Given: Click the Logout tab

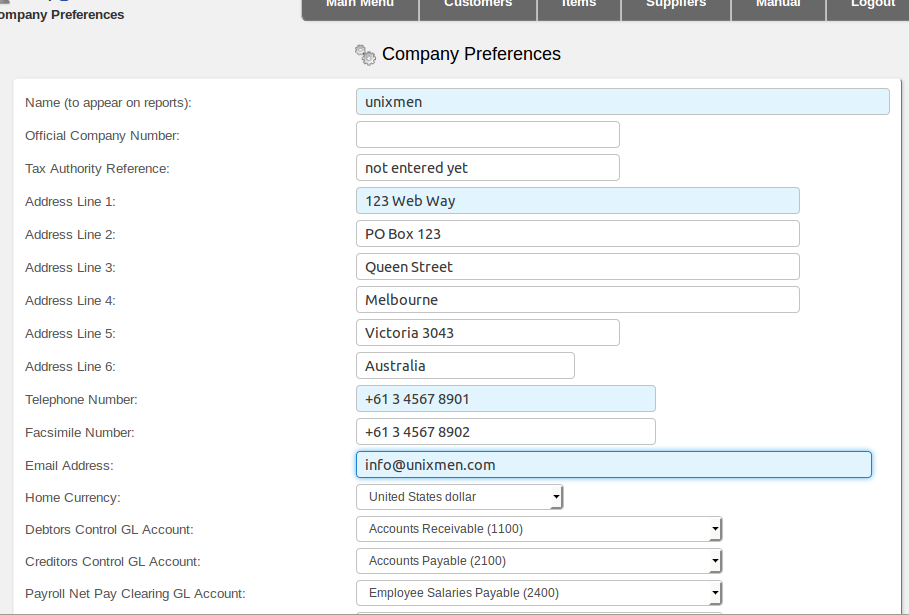Looking at the screenshot, I should point(870,7).
